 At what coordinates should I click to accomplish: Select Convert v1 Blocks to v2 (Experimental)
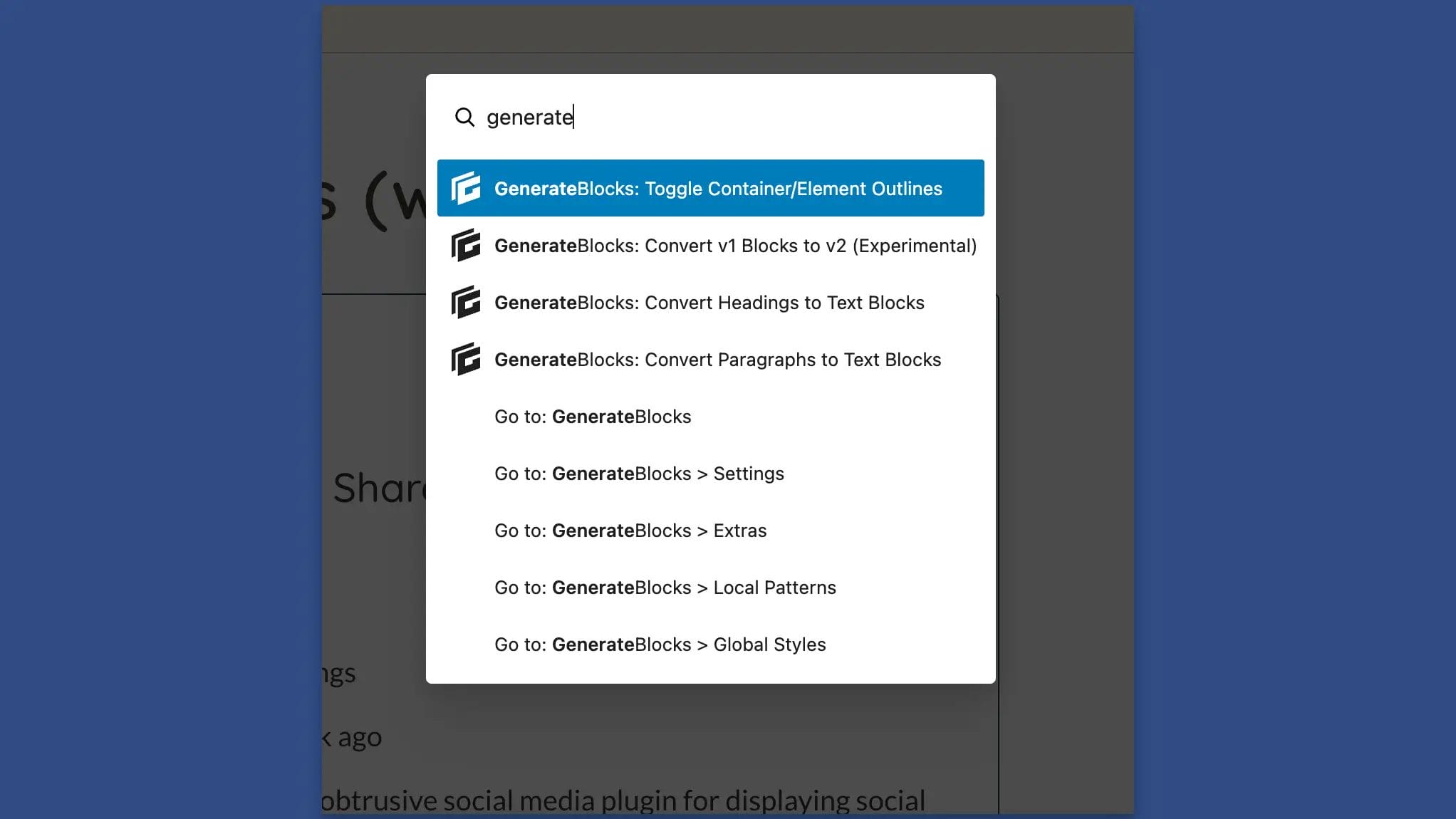pyautogui.click(x=735, y=246)
